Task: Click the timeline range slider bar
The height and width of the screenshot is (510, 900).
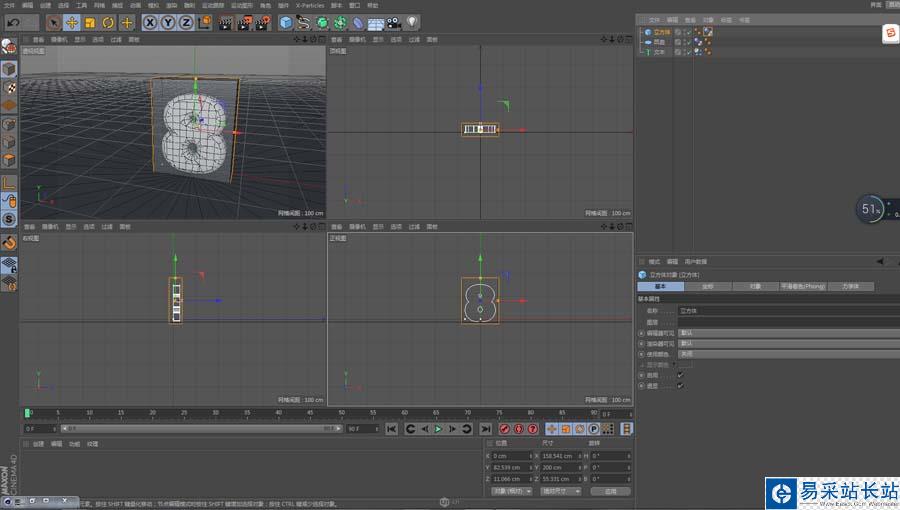Action: (200, 429)
